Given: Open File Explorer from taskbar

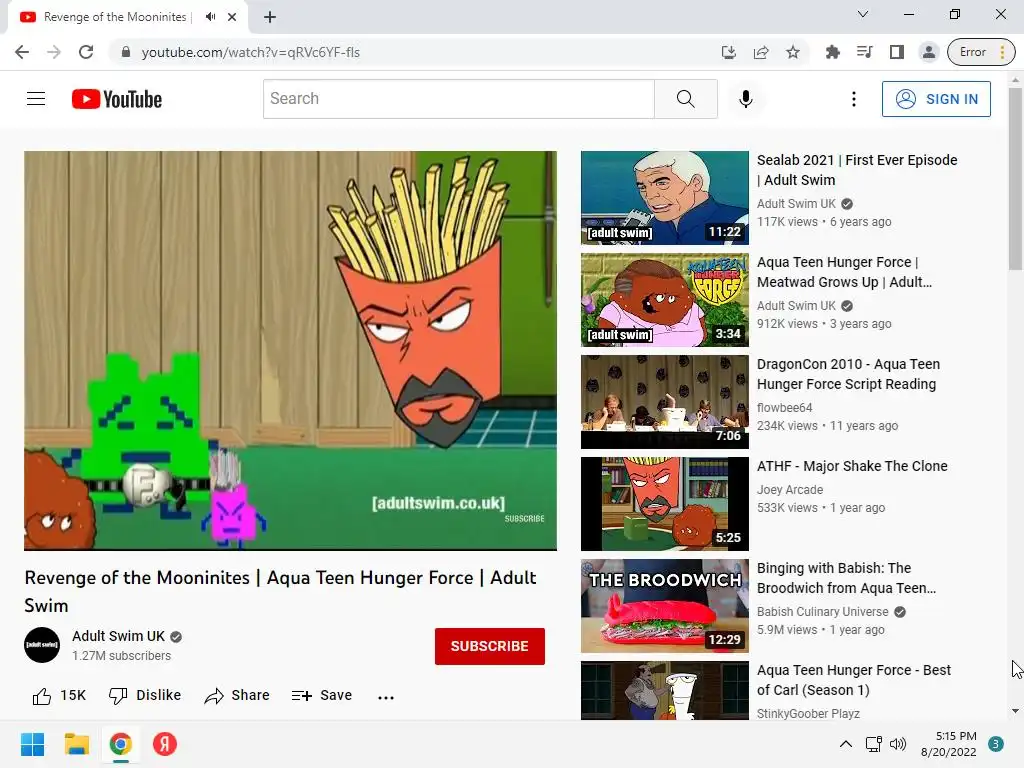Looking at the screenshot, I should pos(76,744).
